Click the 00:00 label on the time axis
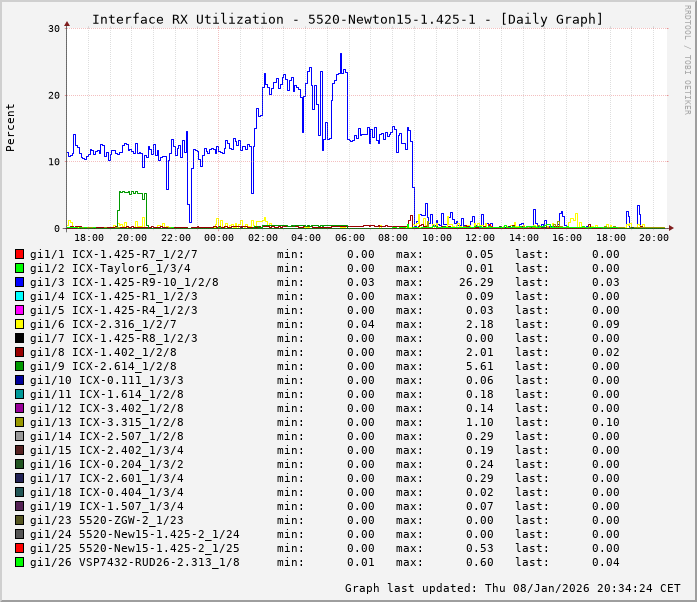This screenshot has width=697, height=602. coord(219,238)
